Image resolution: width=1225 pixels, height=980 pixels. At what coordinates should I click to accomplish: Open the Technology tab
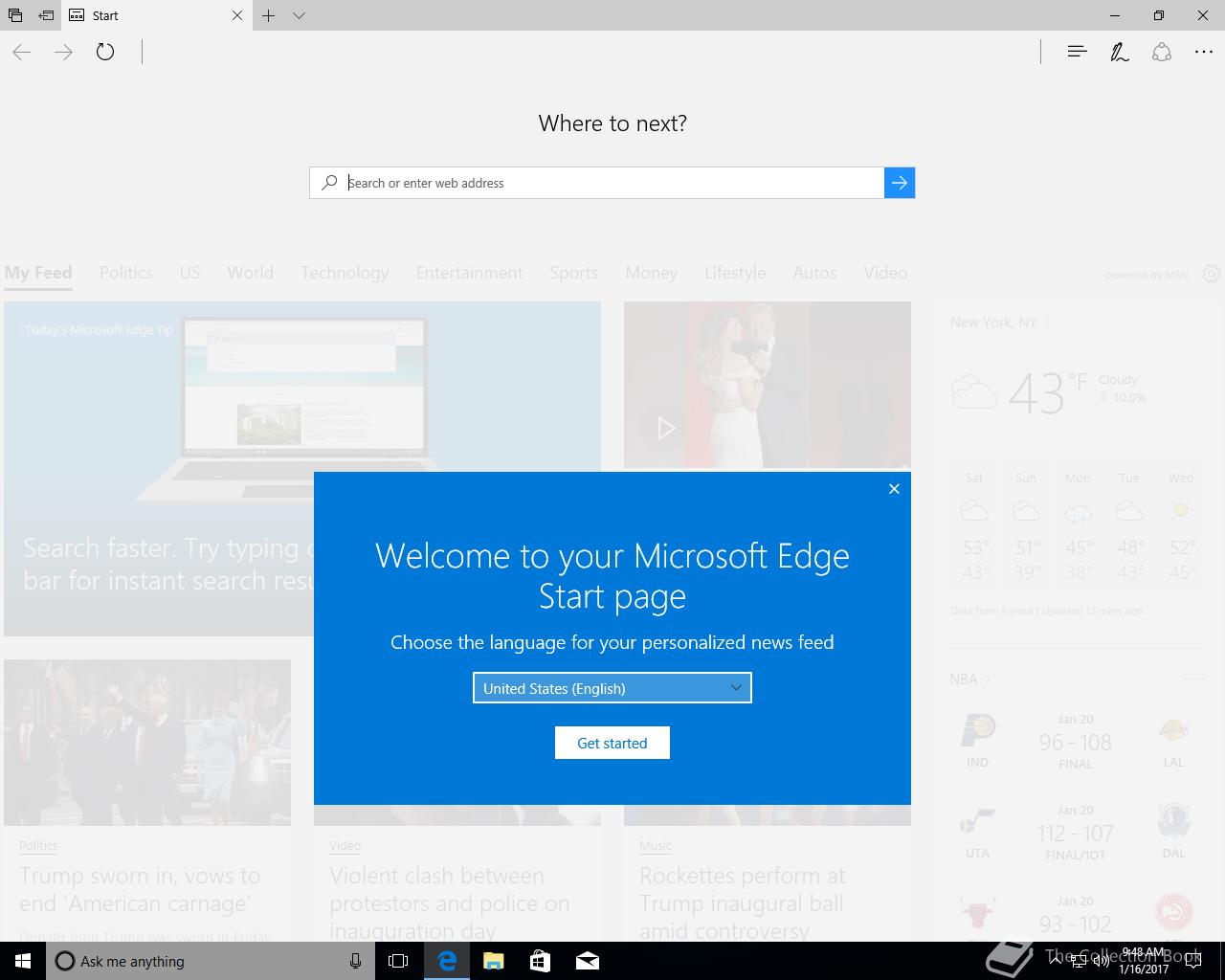pos(345,273)
